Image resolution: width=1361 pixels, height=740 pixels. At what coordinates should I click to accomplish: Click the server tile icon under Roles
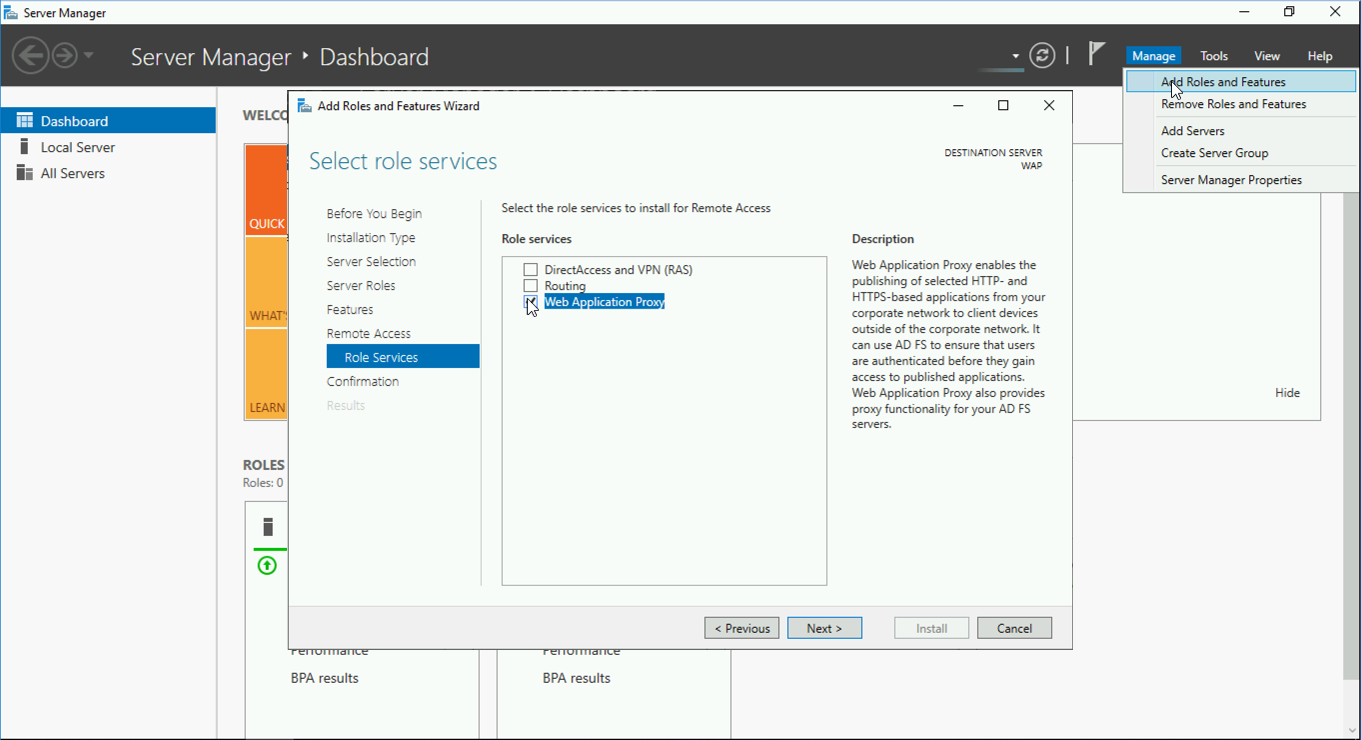click(268, 527)
